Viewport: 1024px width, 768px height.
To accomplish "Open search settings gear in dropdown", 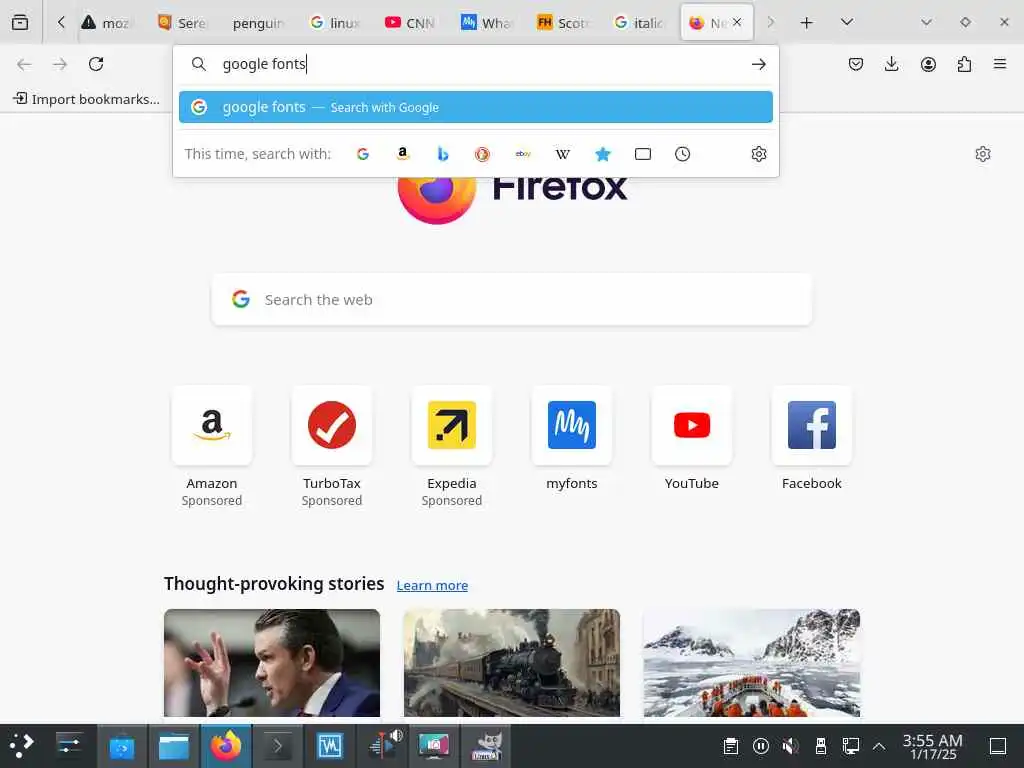I will click(758, 154).
